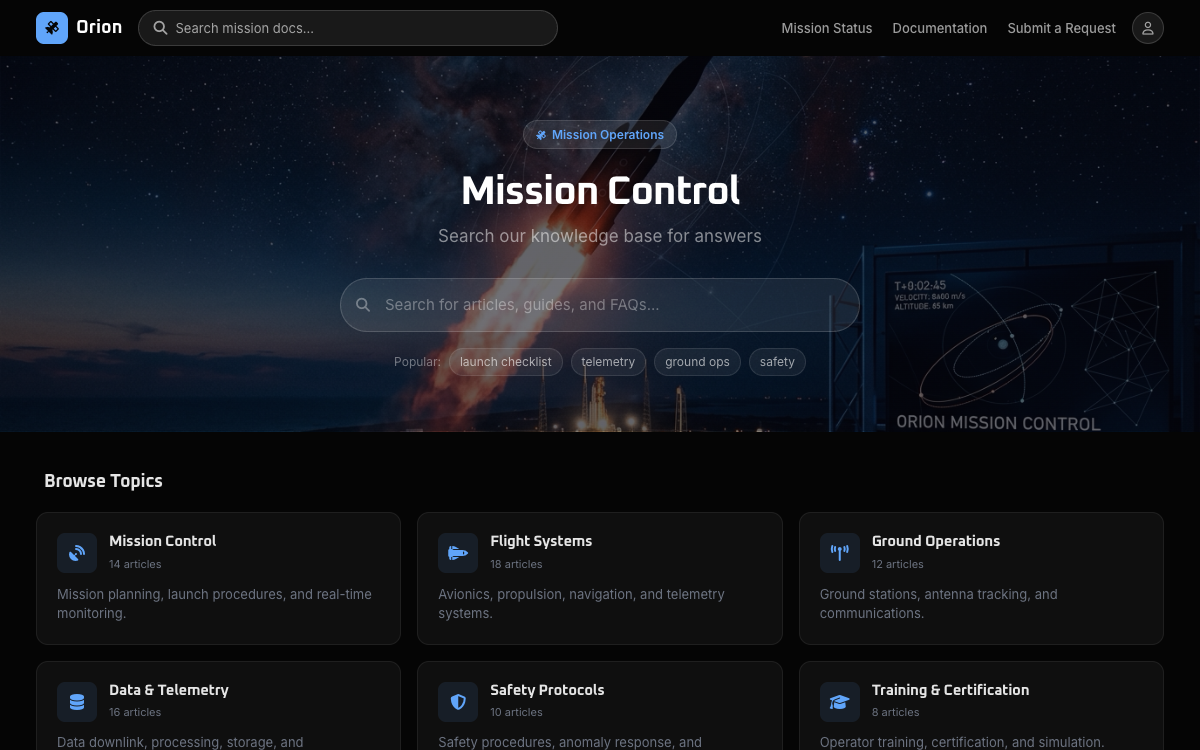Click the Mission Control satellite dish icon
Screen dimensions: 1200x750
77,553
